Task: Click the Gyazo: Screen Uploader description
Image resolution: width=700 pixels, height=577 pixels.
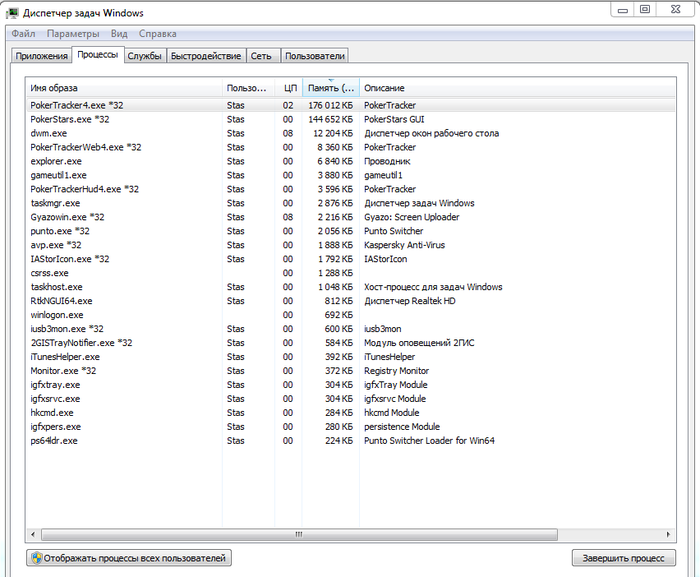Action: pos(412,217)
